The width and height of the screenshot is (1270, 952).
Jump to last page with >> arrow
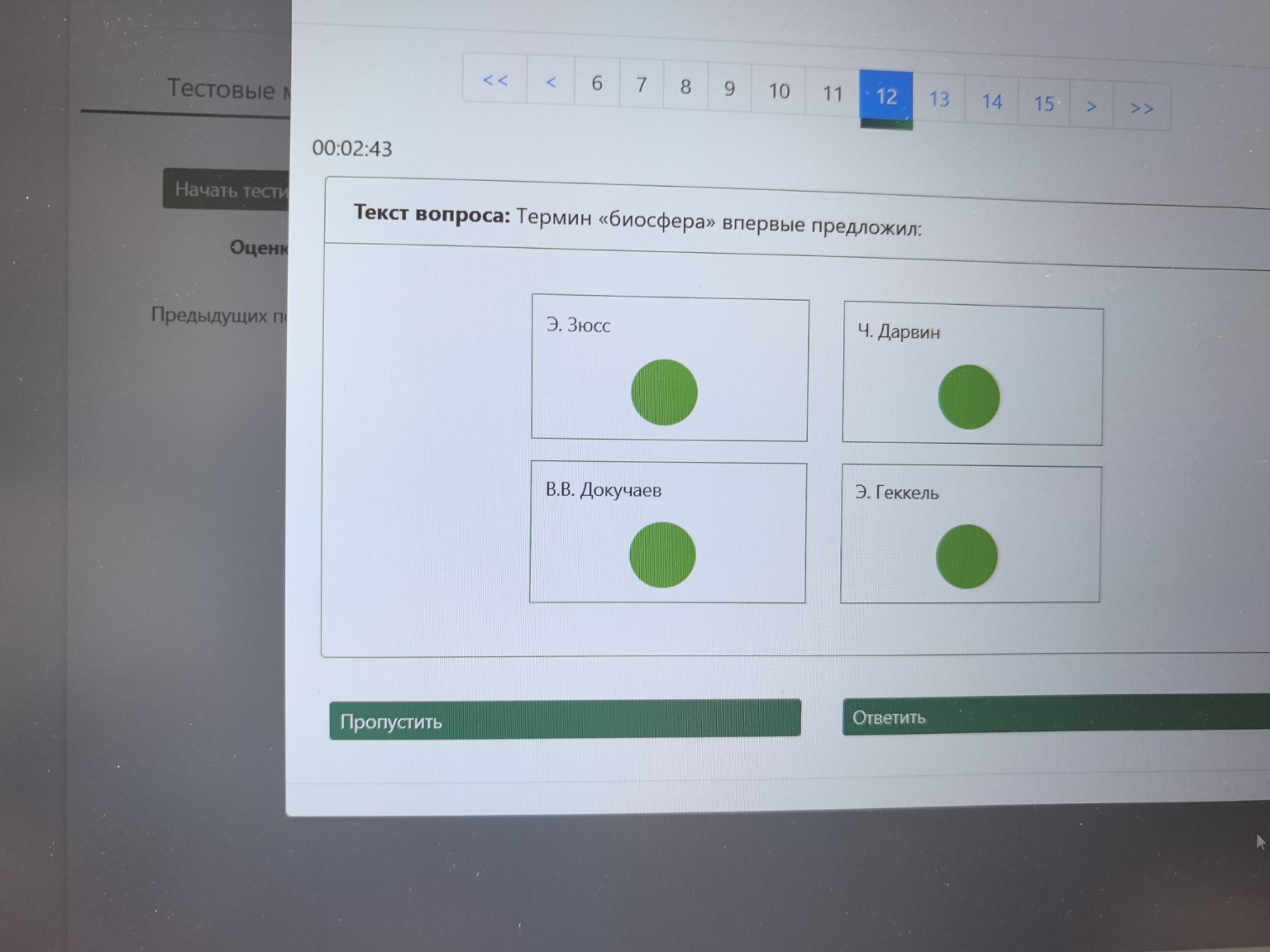1142,108
